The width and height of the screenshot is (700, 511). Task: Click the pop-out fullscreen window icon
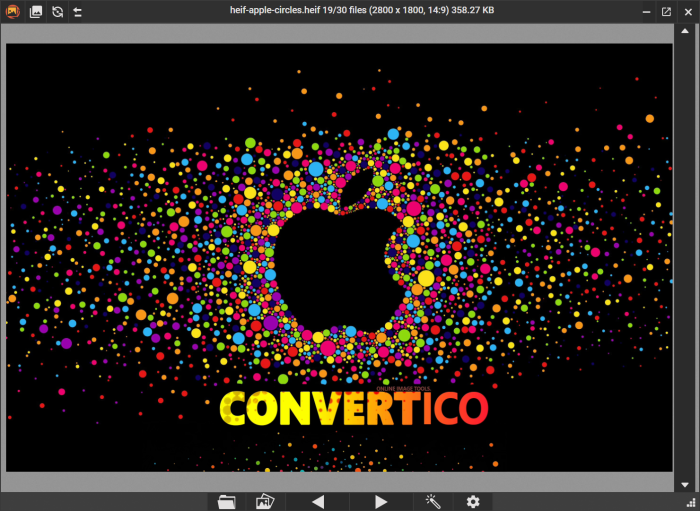coord(666,12)
